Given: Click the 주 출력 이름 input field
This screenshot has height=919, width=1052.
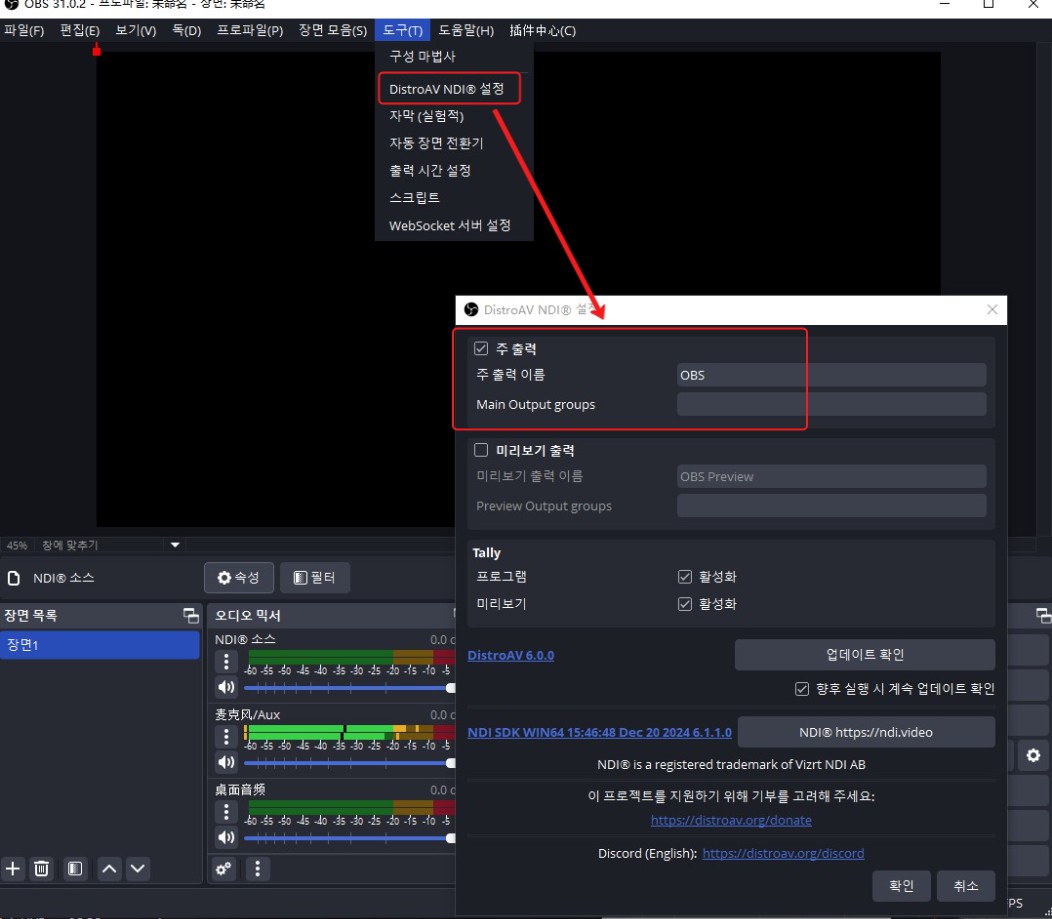Looking at the screenshot, I should [x=831, y=375].
